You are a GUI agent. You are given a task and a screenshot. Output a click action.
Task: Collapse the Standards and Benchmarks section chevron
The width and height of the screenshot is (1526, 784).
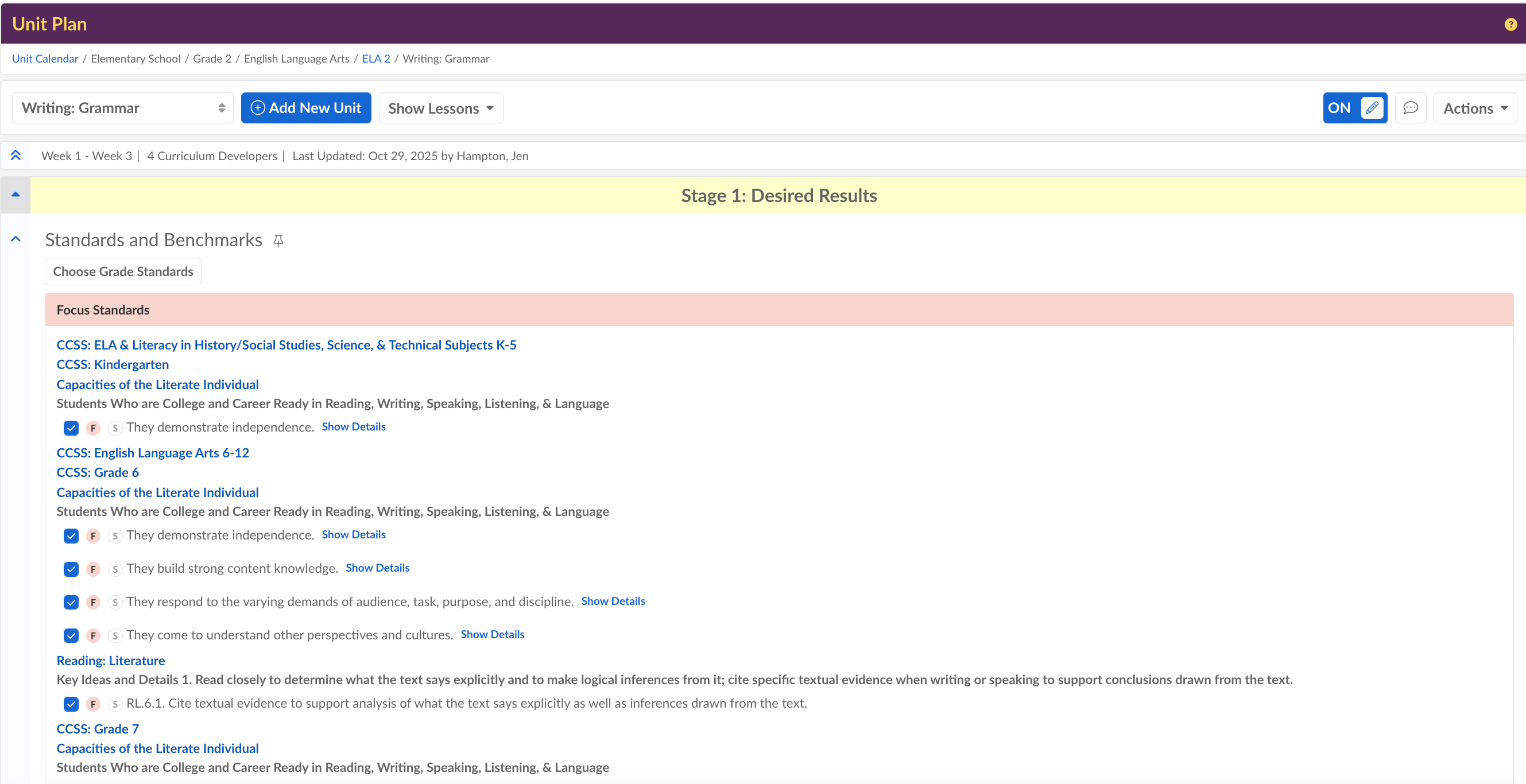coord(16,239)
